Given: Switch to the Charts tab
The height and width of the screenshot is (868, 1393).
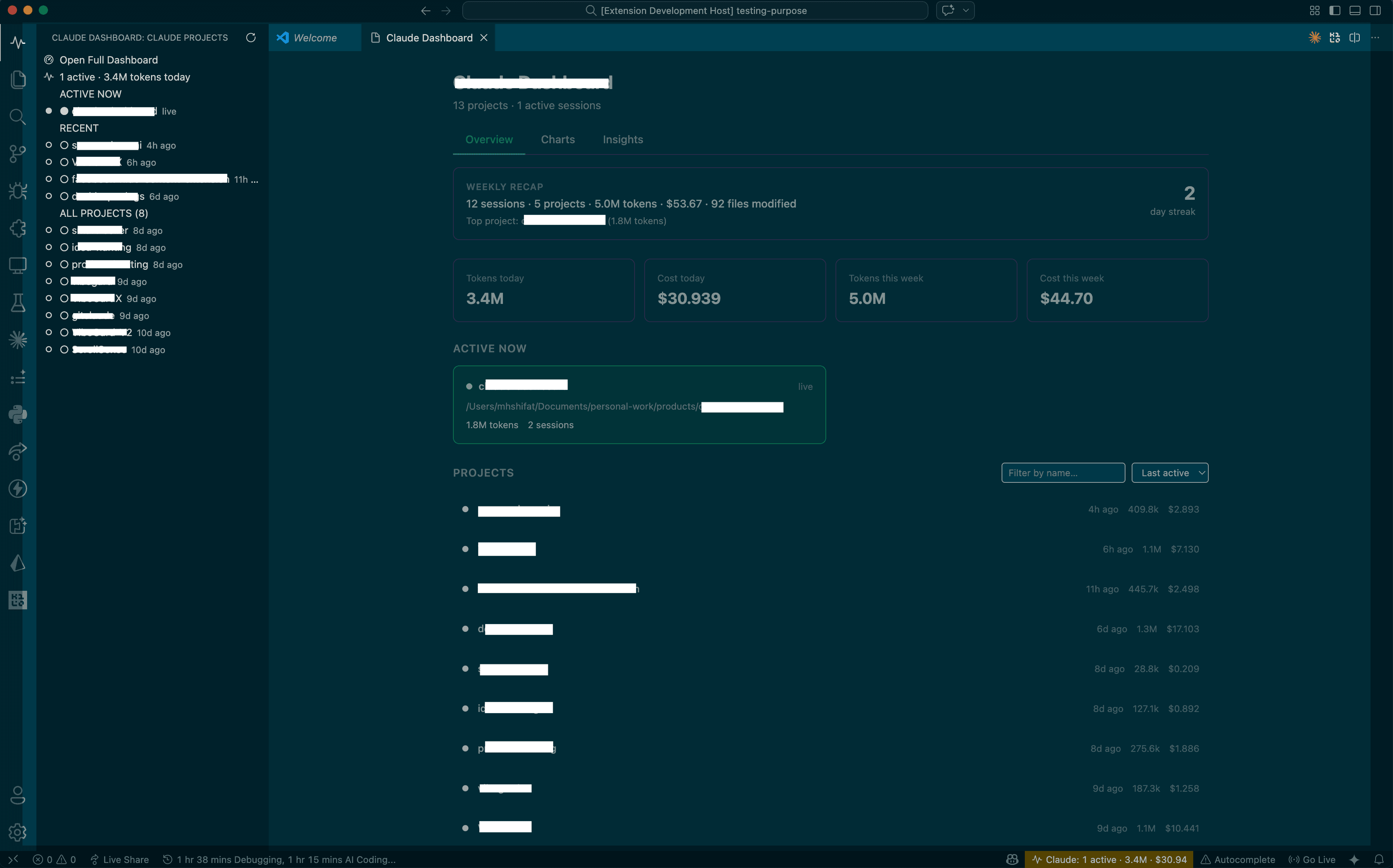Looking at the screenshot, I should (557, 139).
